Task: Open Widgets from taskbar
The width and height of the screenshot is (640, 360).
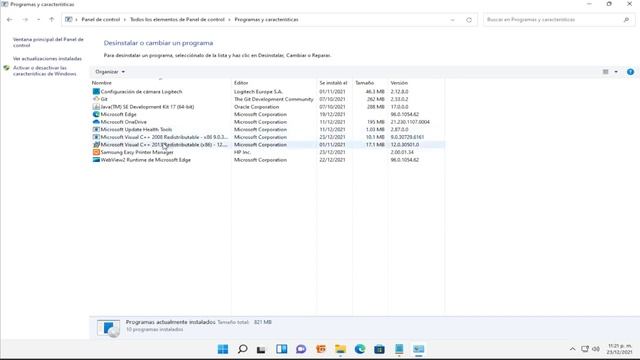Action: tap(281, 349)
